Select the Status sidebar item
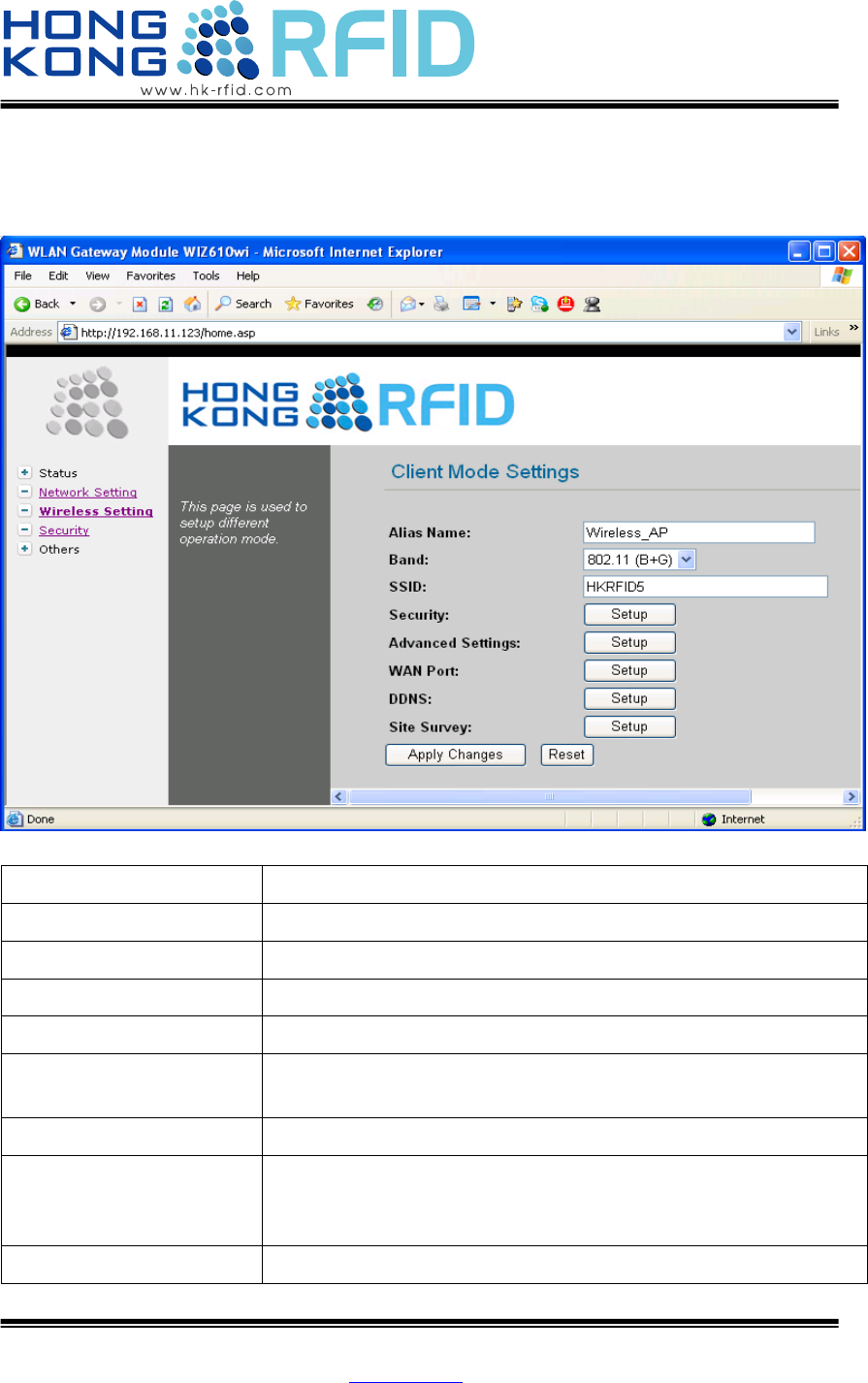 (58, 473)
